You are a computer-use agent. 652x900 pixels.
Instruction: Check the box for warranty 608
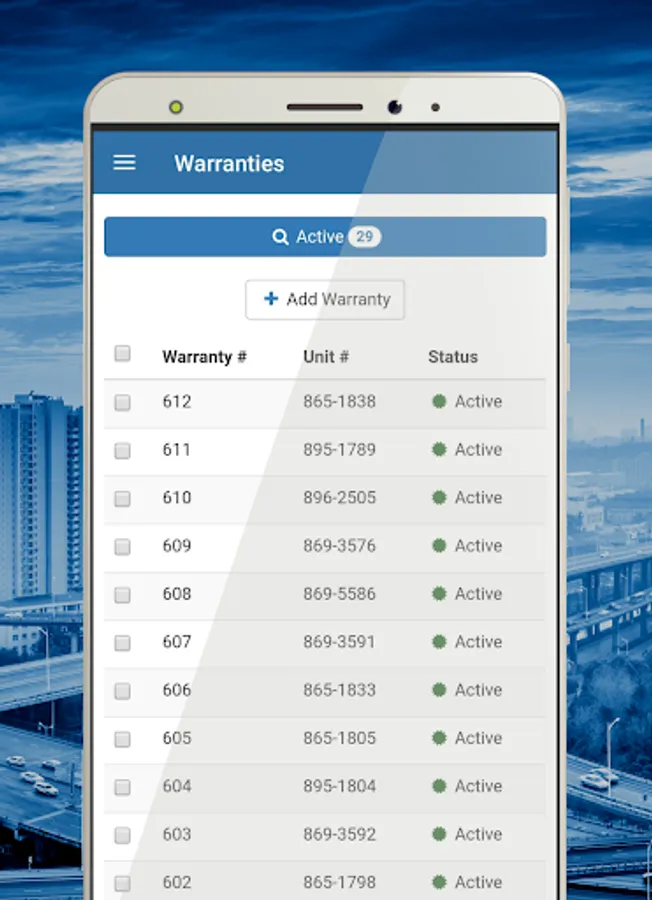pyautogui.click(x=122, y=595)
